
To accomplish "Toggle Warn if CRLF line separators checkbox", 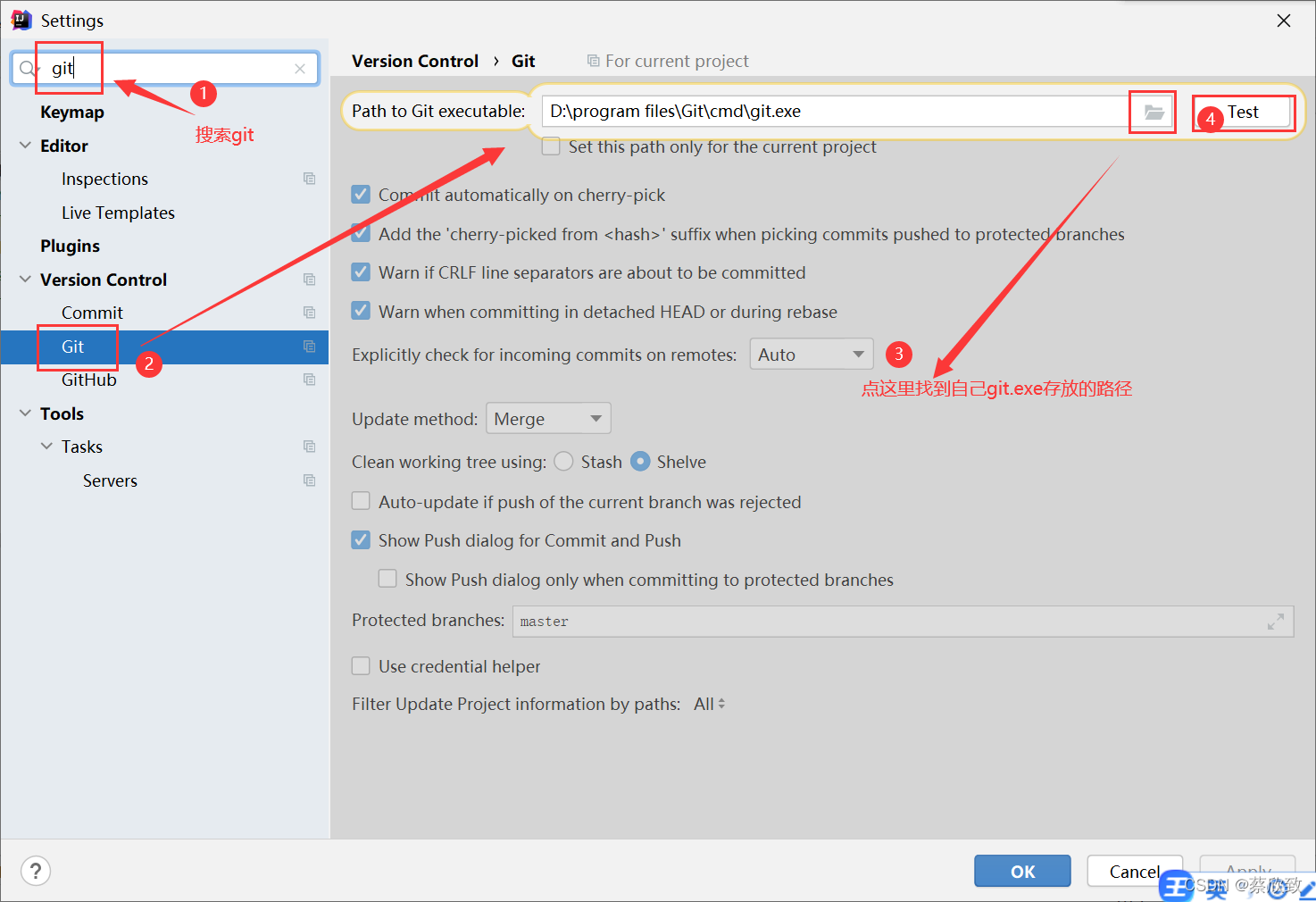I will point(361,272).
